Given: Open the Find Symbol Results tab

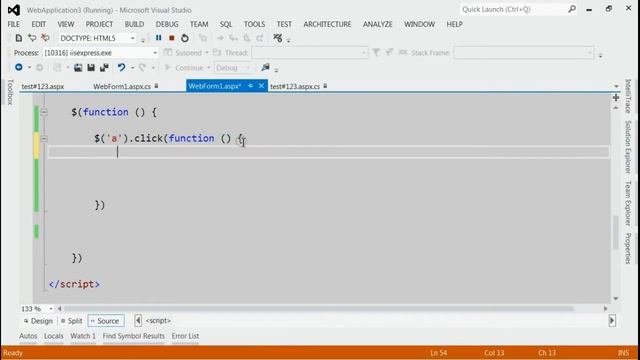Looking at the screenshot, I should (x=133, y=336).
